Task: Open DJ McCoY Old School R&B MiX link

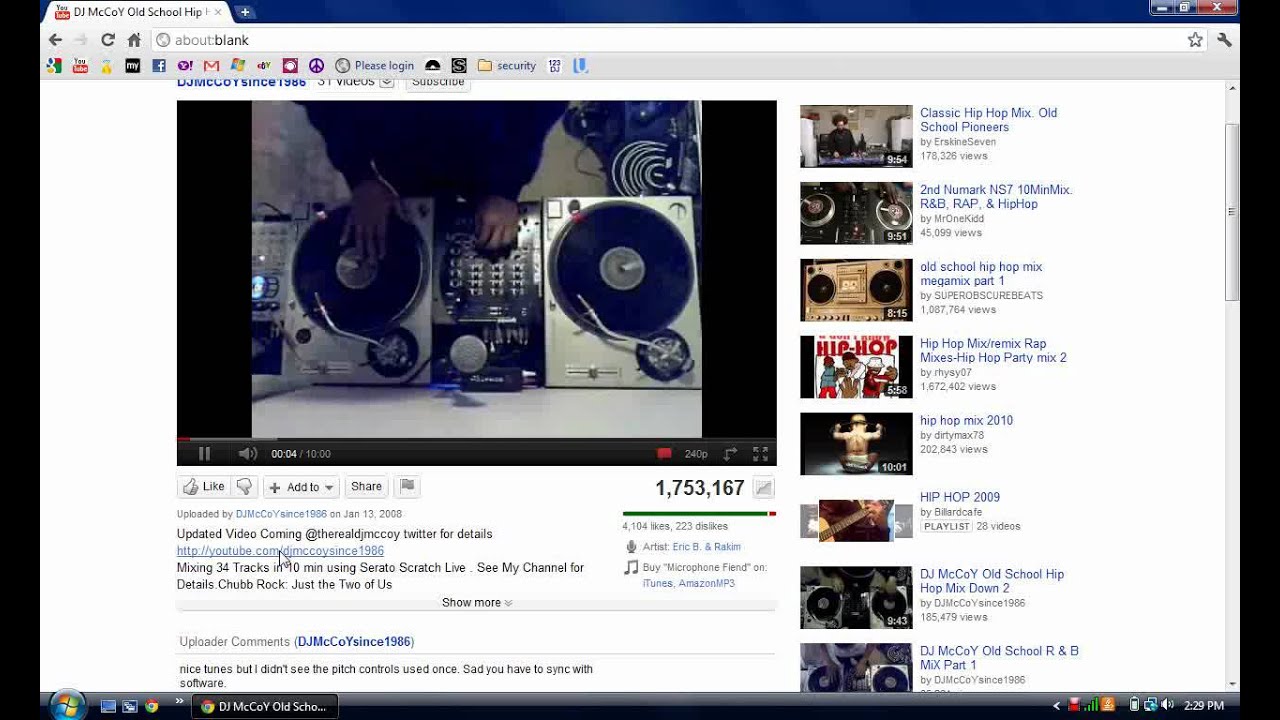Action: tap(999, 658)
